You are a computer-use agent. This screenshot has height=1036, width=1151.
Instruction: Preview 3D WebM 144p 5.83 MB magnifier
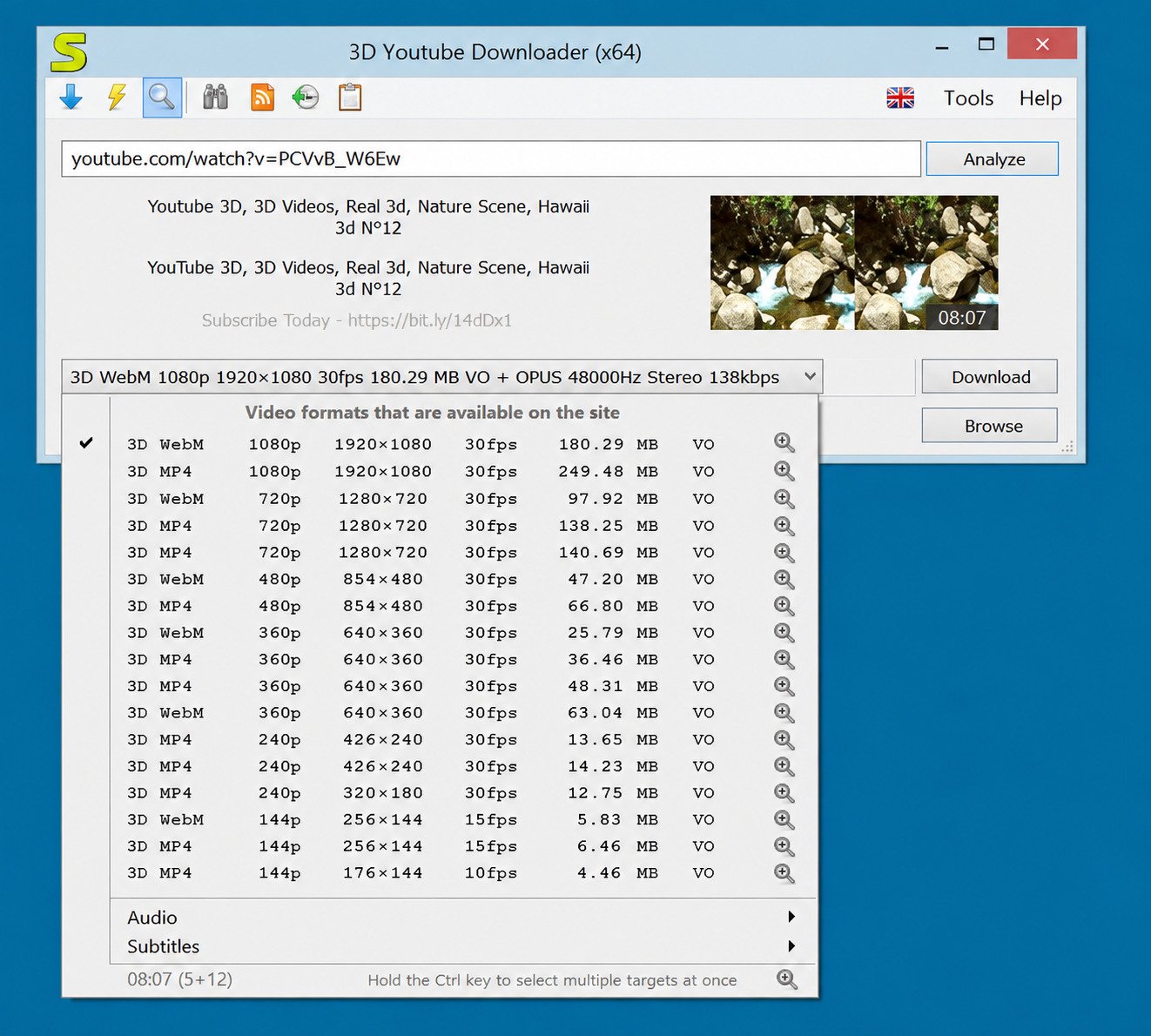784,820
